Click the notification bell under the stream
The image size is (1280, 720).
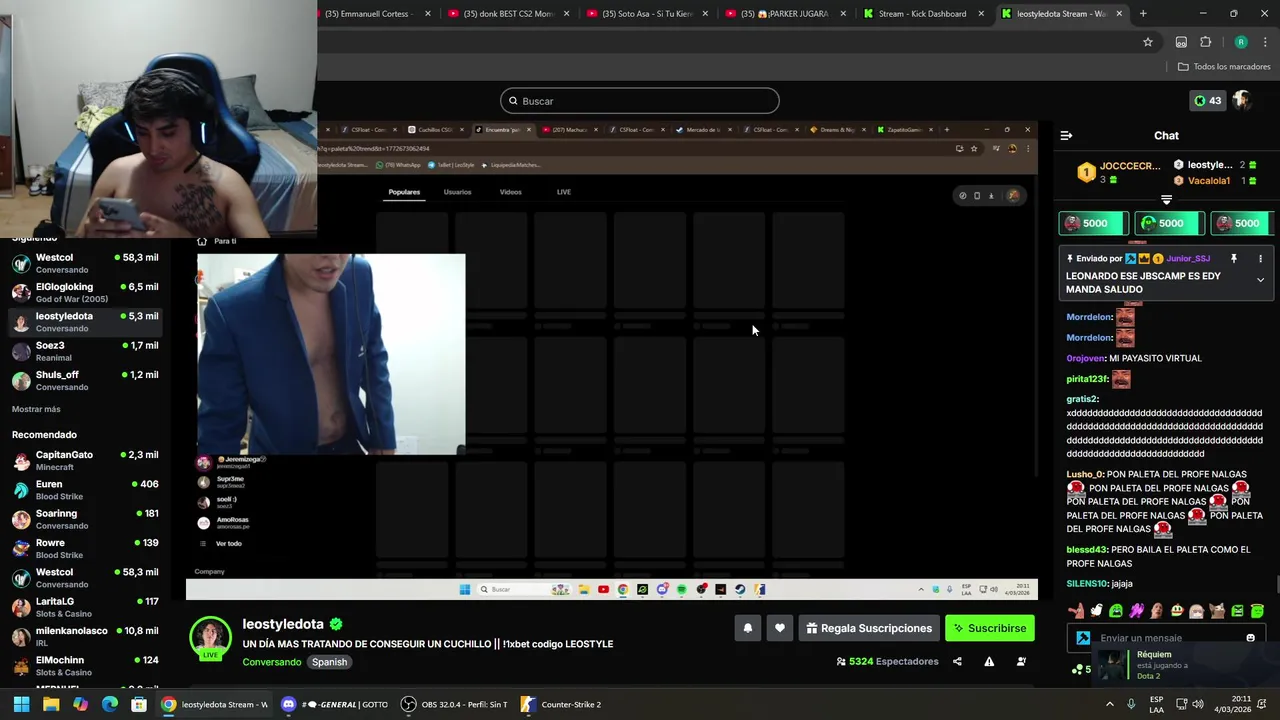pyautogui.click(x=747, y=628)
